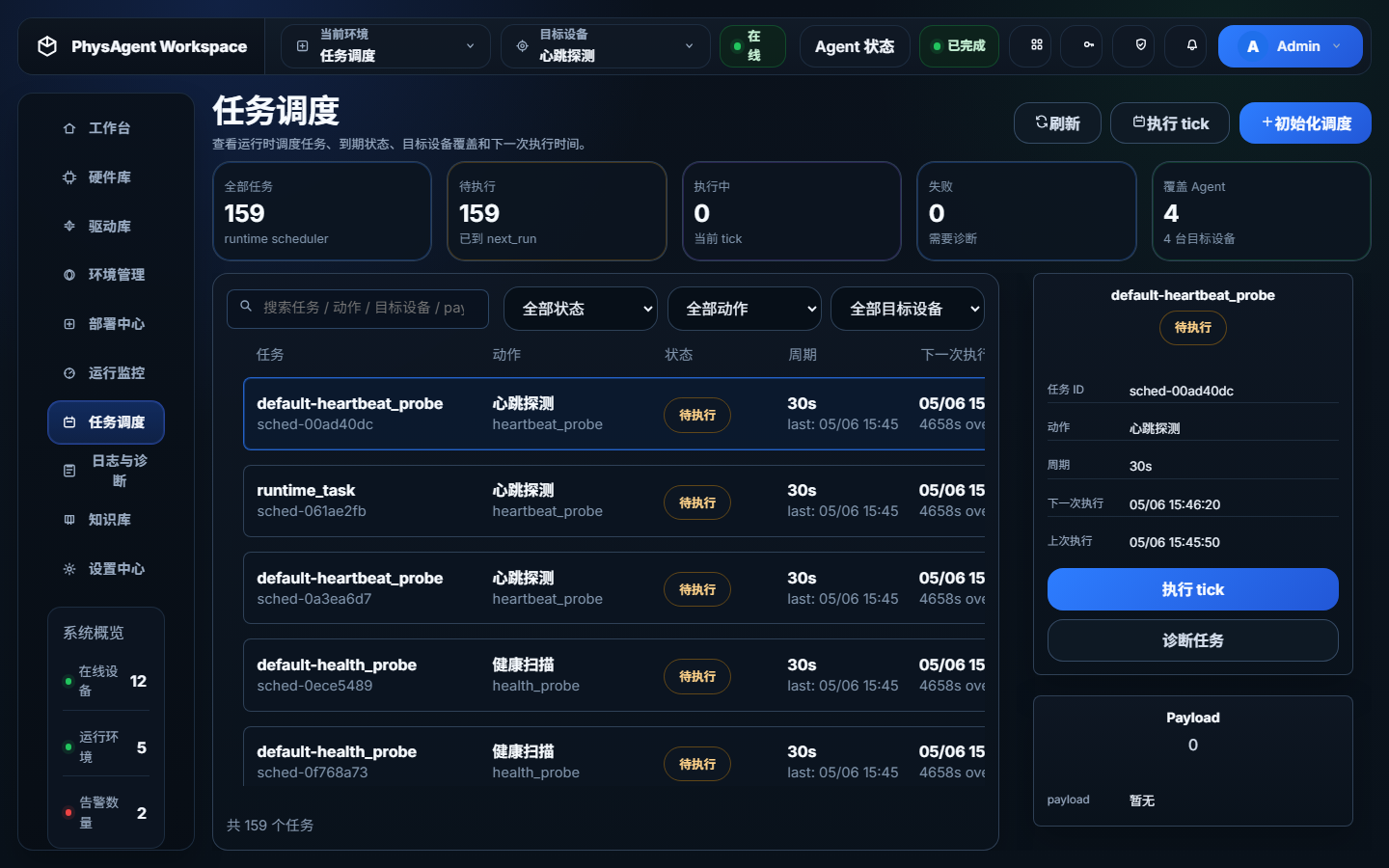
Task: Expand the 当前环境 任务调度 dropdown
Action: (386, 46)
